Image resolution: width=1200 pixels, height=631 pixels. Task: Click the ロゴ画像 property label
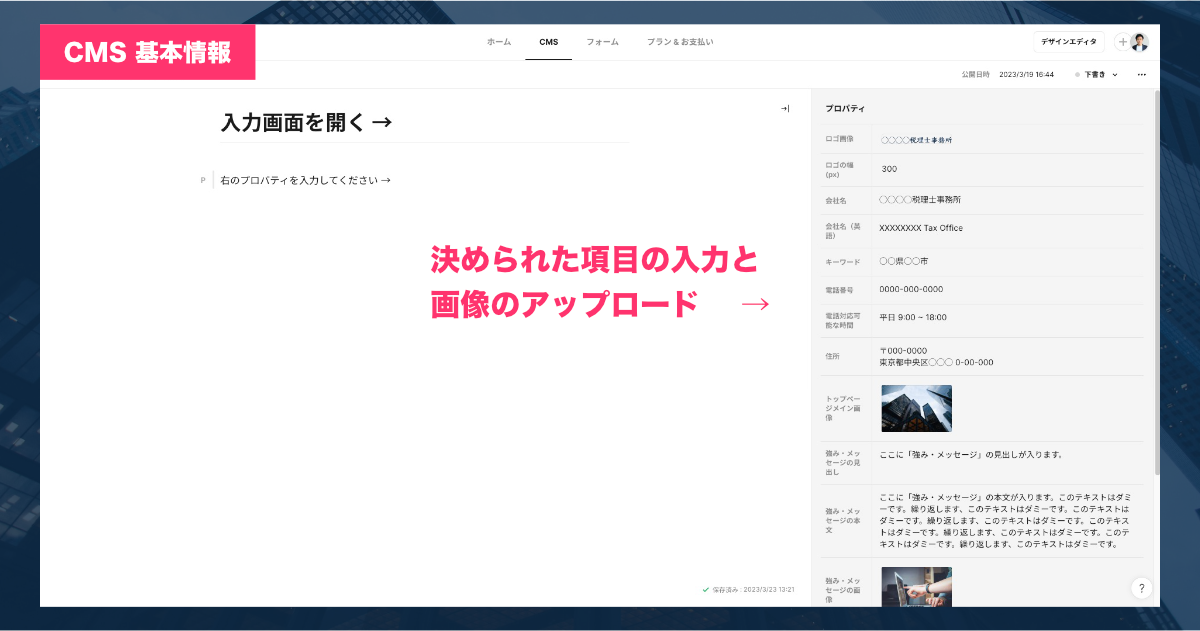tap(839, 139)
